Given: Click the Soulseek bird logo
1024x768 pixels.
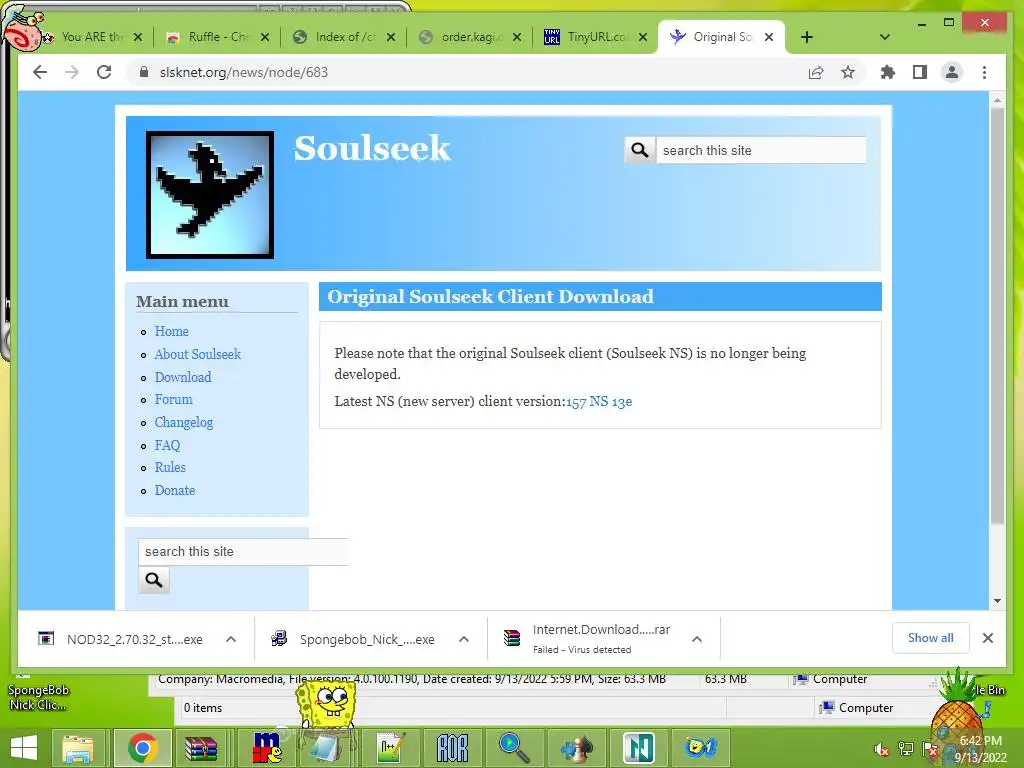Looking at the screenshot, I should [210, 195].
